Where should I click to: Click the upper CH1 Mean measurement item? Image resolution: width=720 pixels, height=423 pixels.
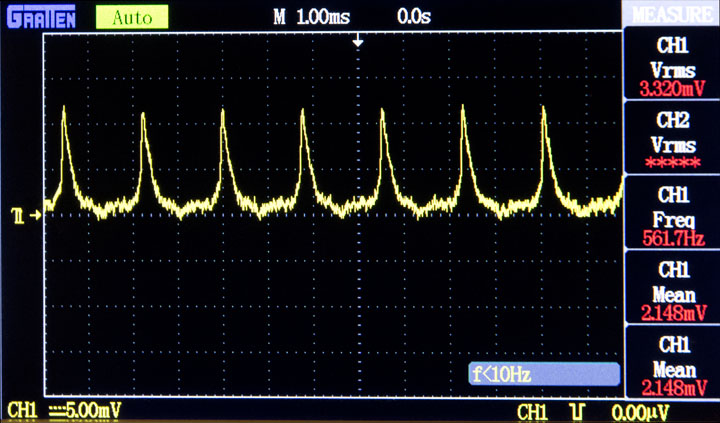point(672,288)
